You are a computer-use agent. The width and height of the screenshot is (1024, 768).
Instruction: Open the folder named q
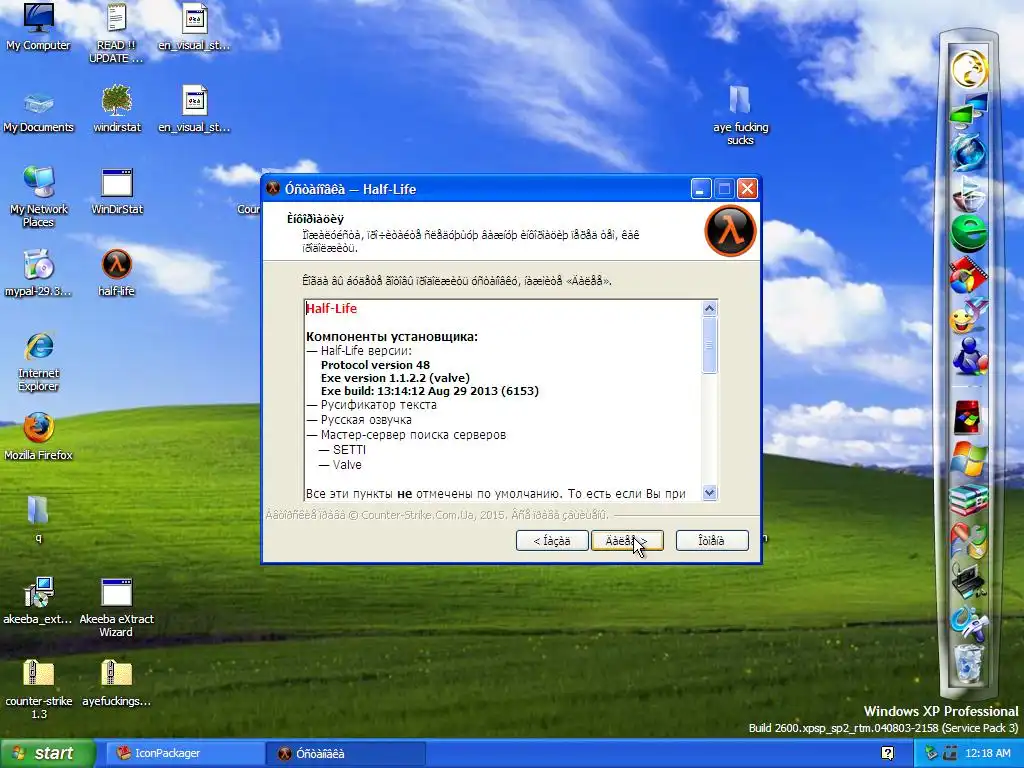(38, 519)
